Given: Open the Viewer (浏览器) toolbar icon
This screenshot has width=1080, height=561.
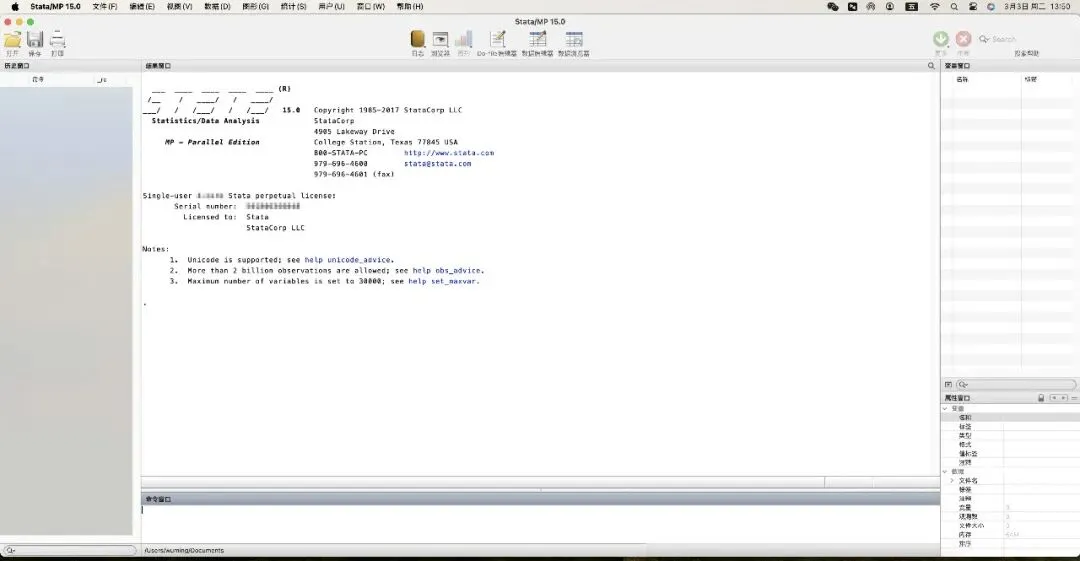Looking at the screenshot, I should [x=440, y=39].
